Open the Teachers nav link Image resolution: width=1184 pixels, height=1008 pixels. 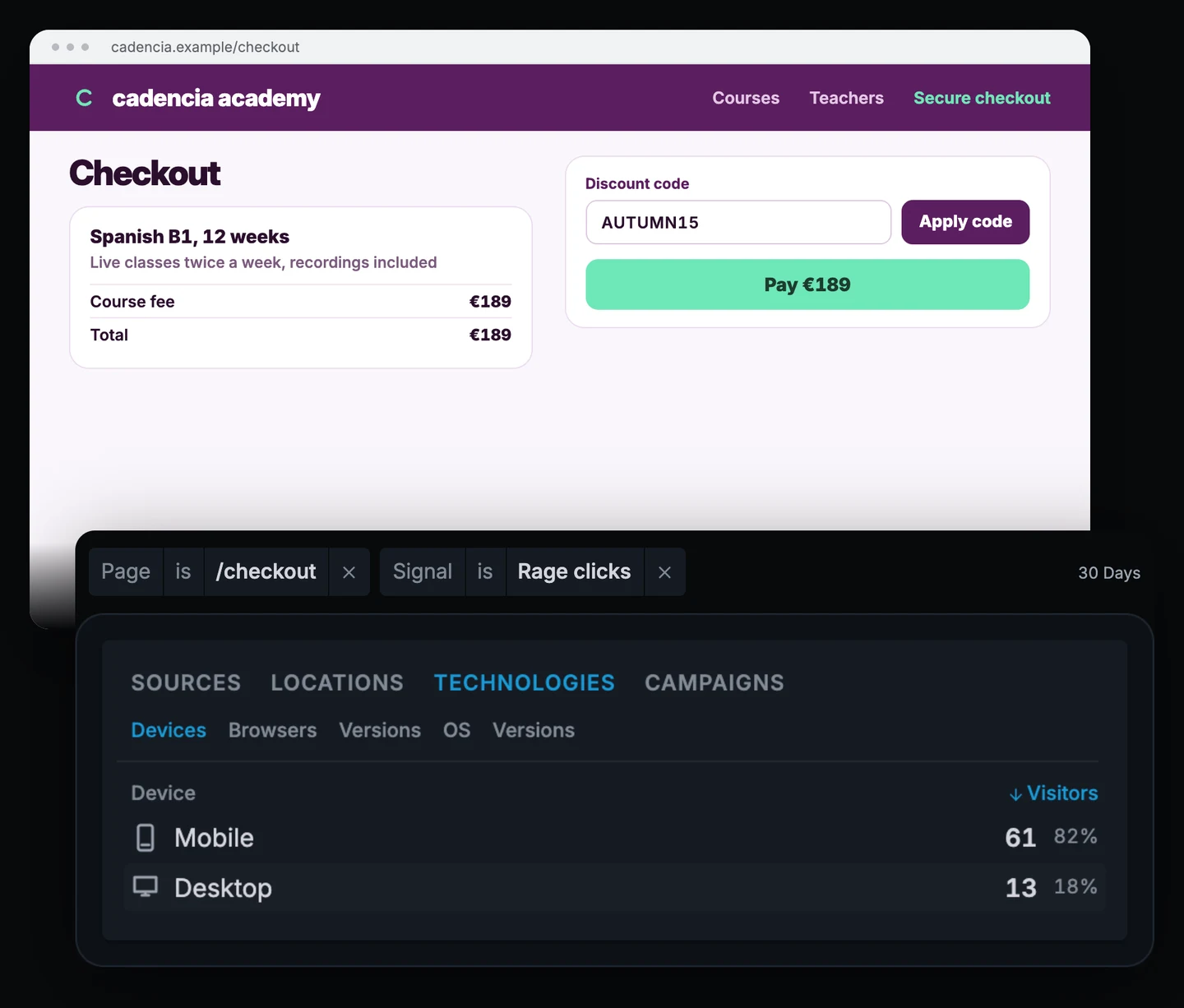coord(846,98)
